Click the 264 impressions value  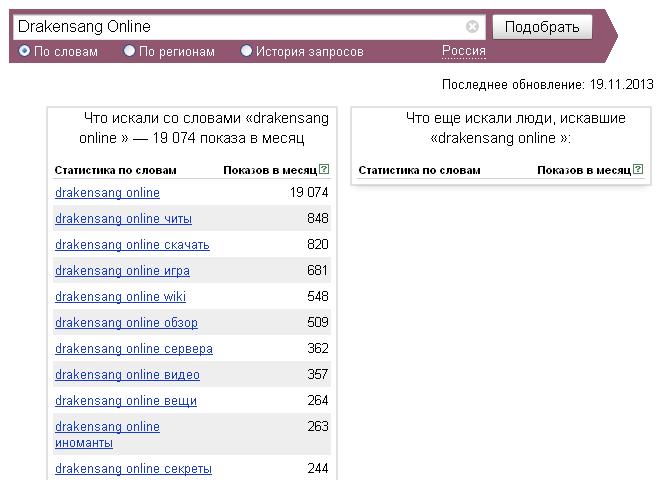[x=318, y=400]
